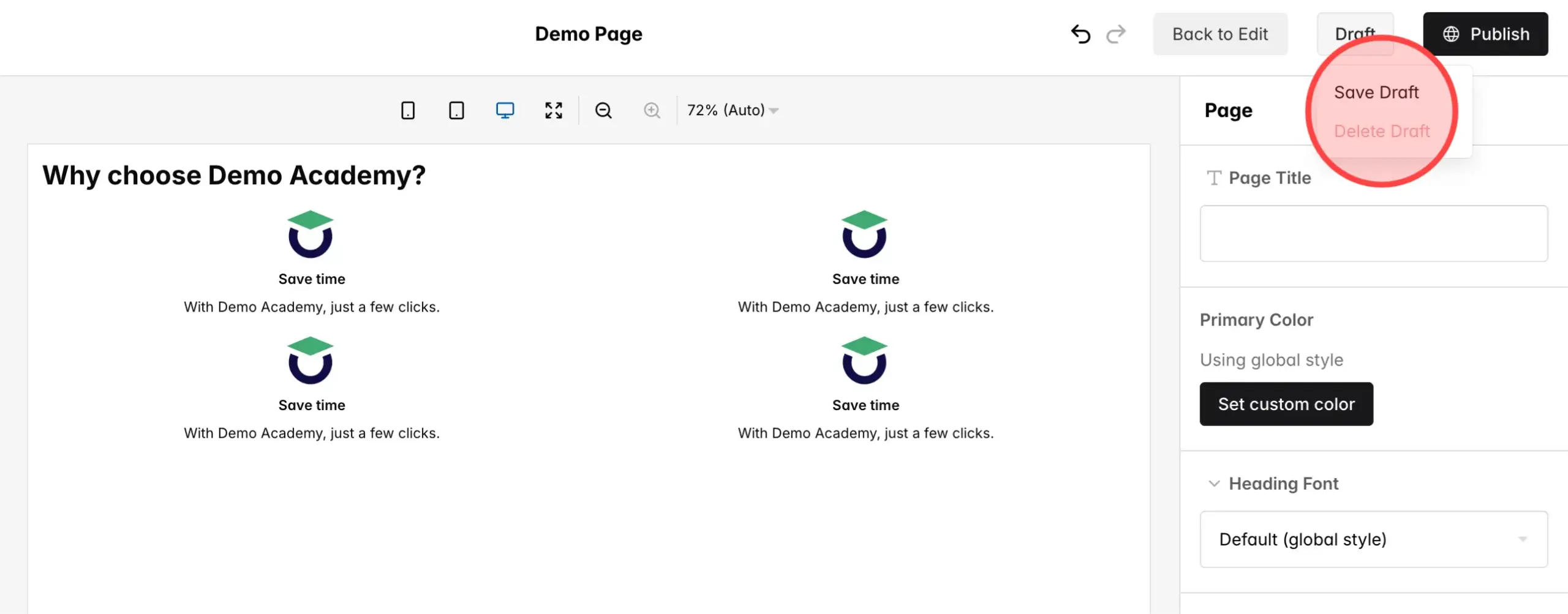1568x614 pixels.
Task: Choose Save Draft from menu
Action: (x=1376, y=92)
